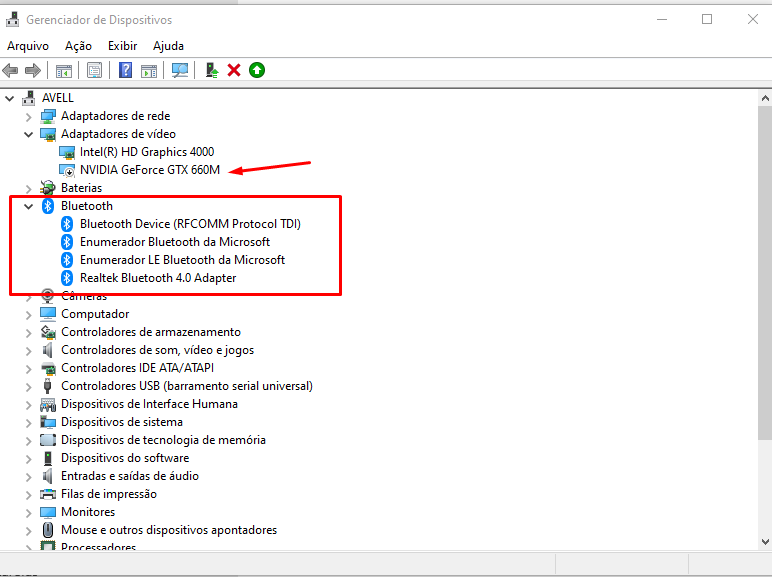Click the Dispositivos de Interface Humana icon
772x577 pixels.
pyautogui.click(x=48, y=404)
